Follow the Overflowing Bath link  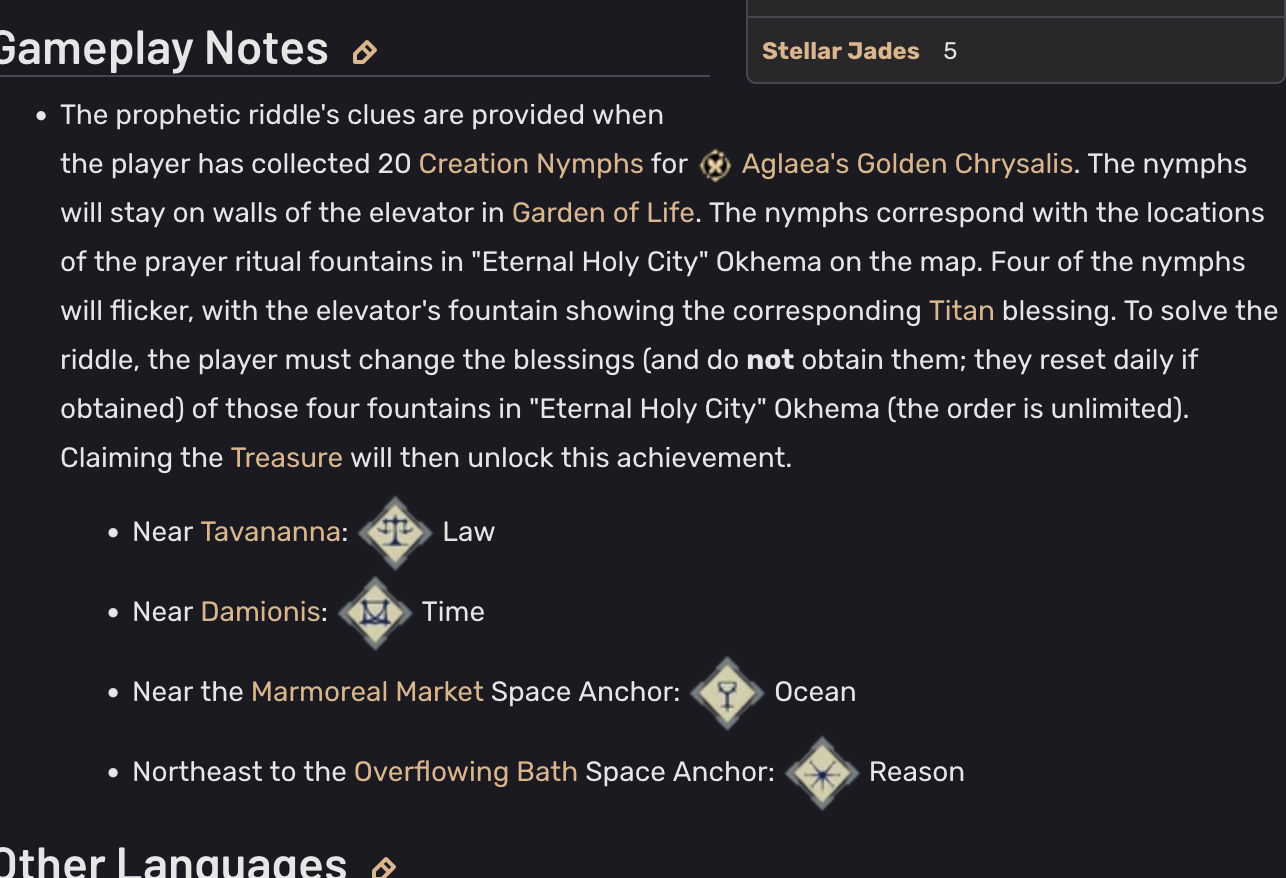(466, 771)
